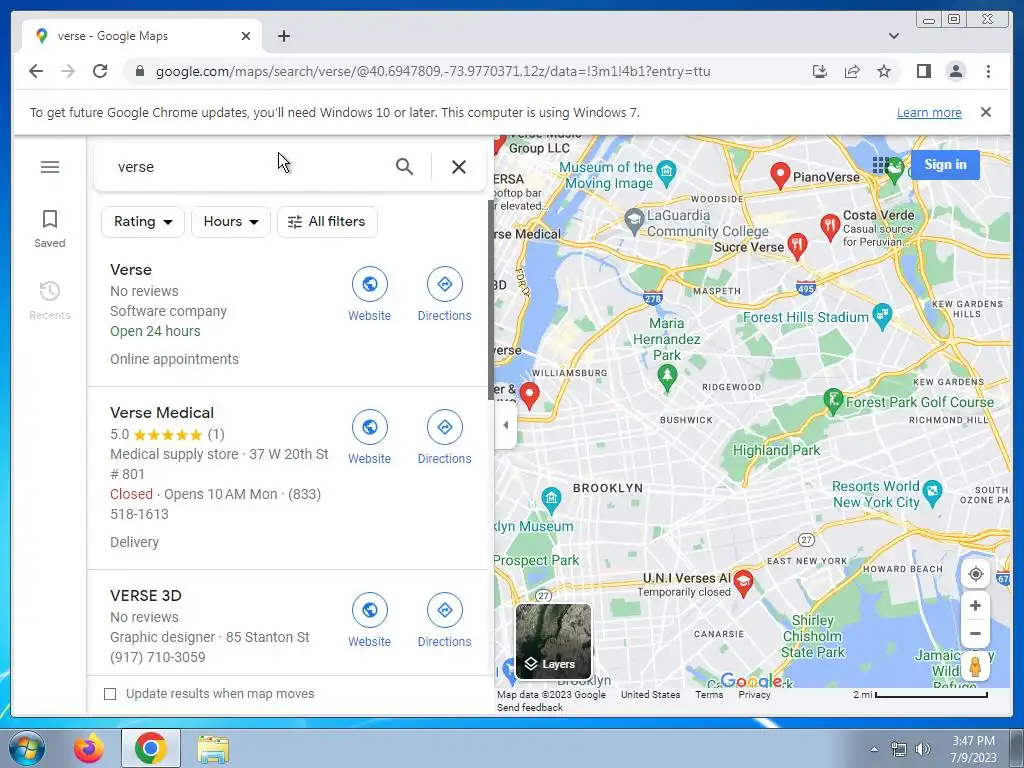
Task: Launch Firefox from the taskbar
Action: tap(88, 748)
